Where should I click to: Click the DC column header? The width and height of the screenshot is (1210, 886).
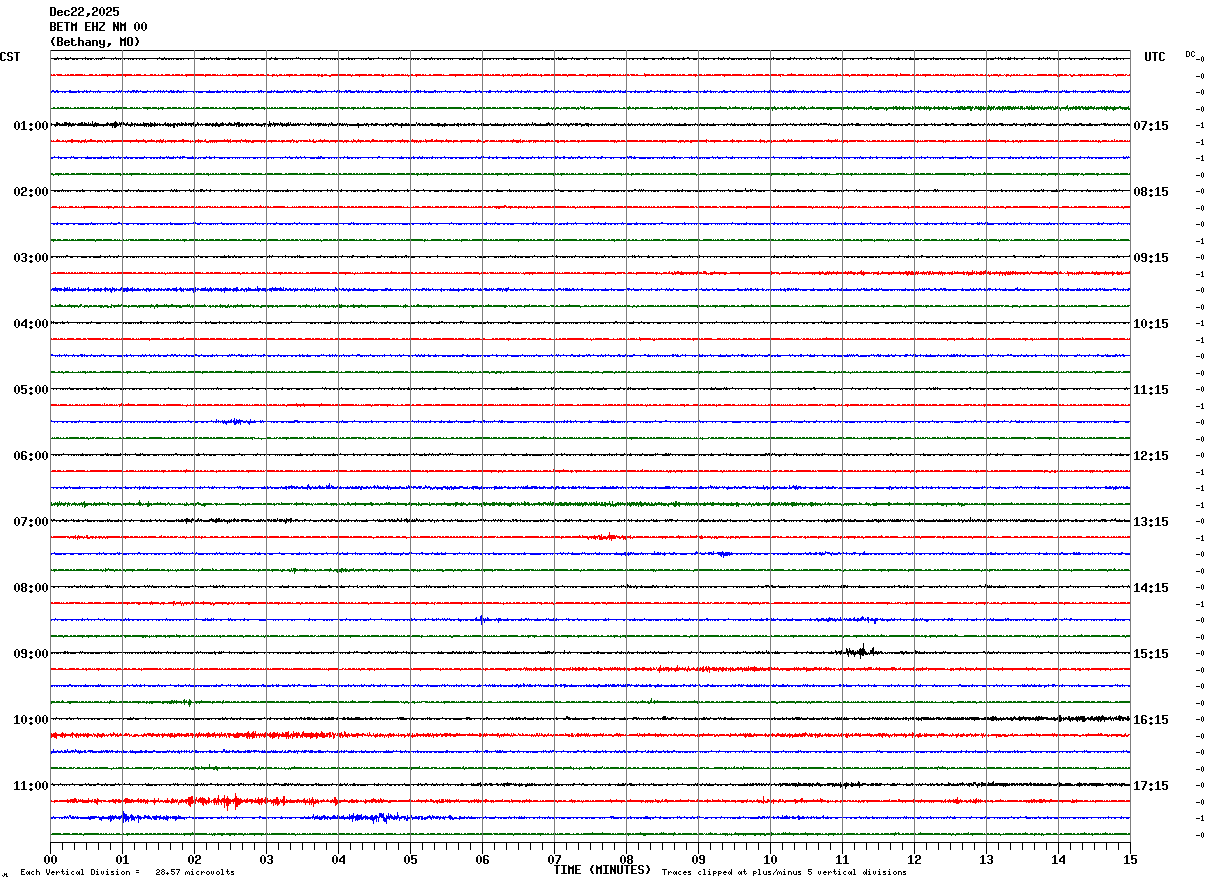(1190, 54)
